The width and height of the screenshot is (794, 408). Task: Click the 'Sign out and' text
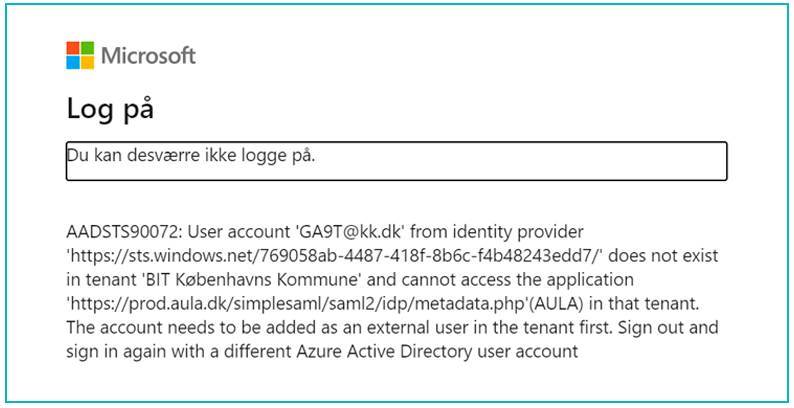pos(667,327)
